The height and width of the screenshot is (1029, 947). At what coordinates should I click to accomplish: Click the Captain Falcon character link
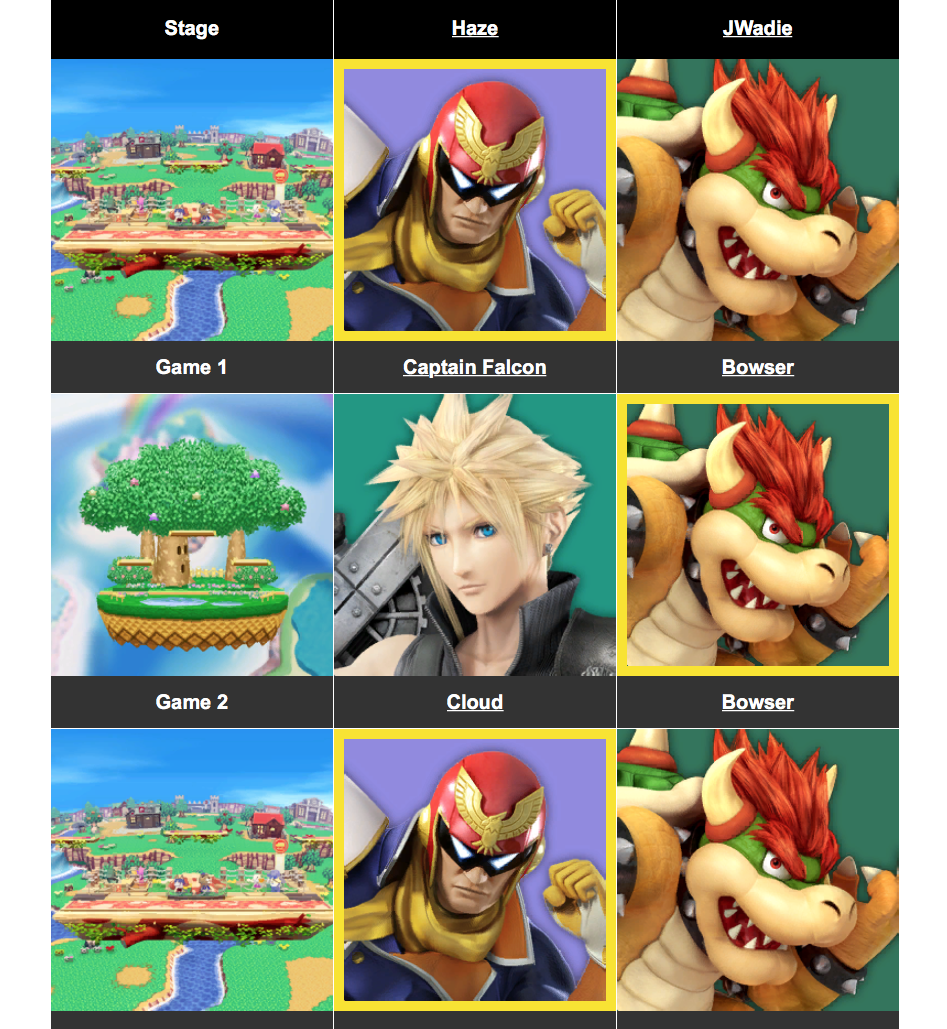click(474, 367)
